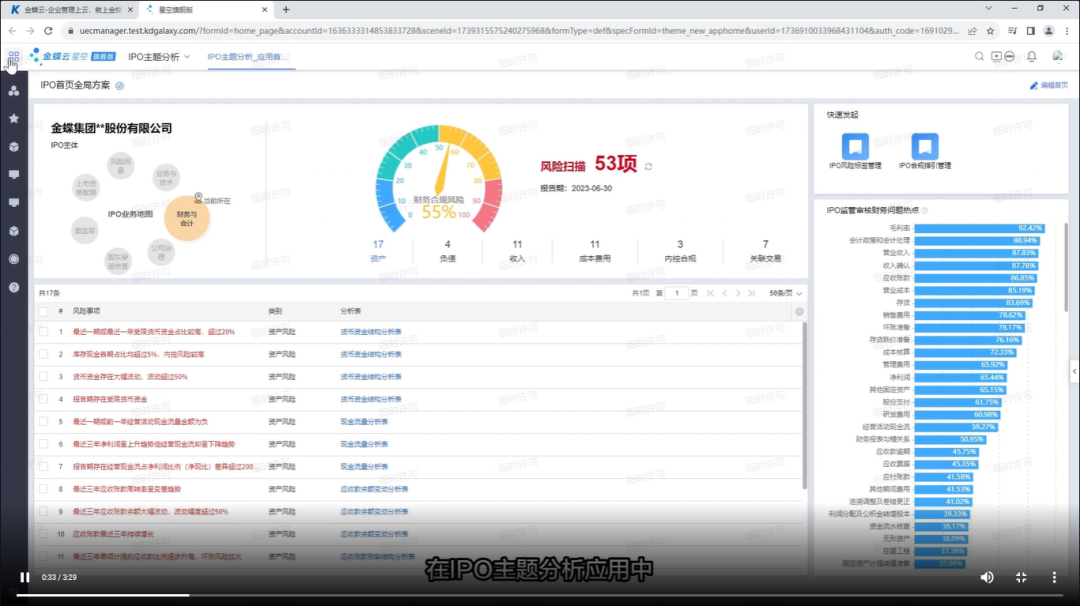This screenshot has height=606, width=1080.
Task: Check the checkbox for row 7
Action: pyautogui.click(x=44, y=466)
